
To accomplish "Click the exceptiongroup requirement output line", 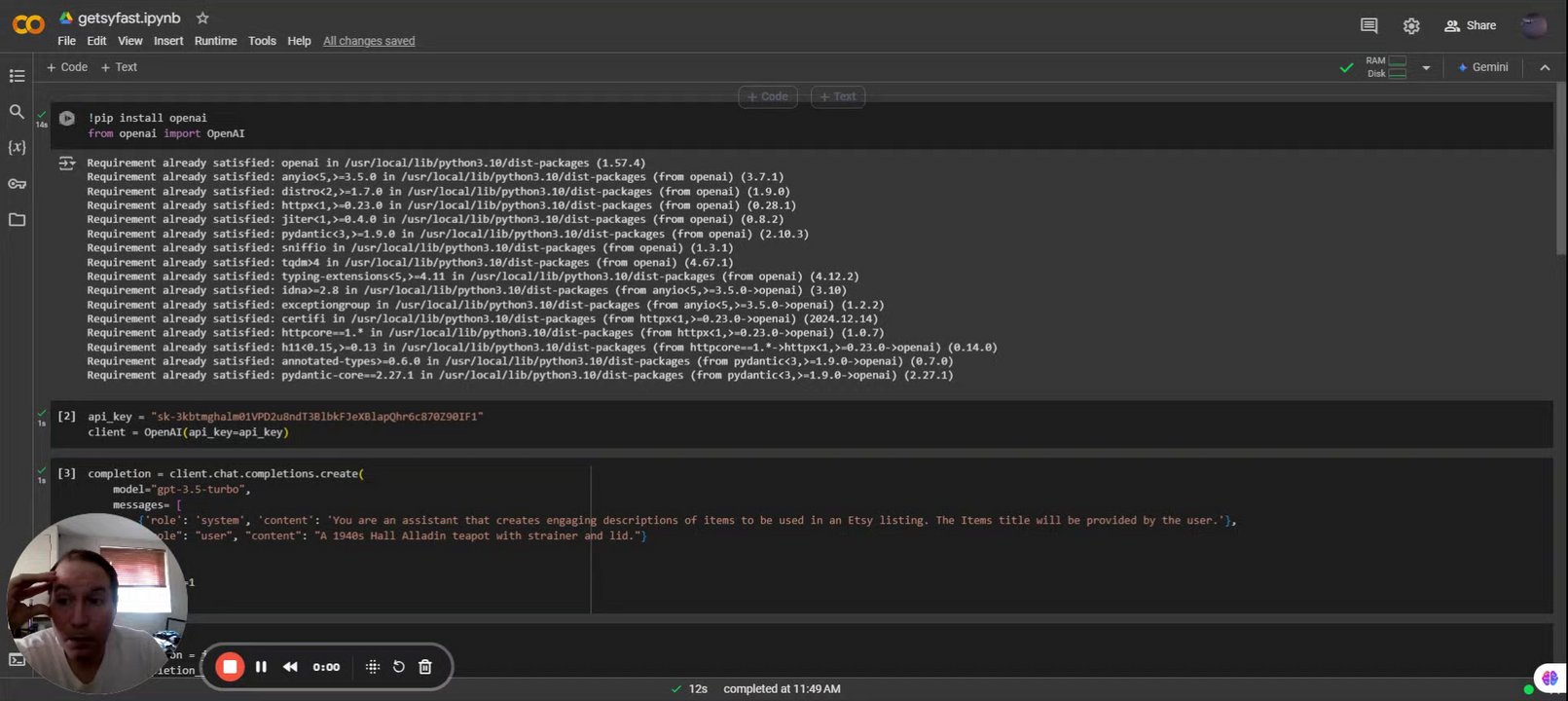I will (486, 305).
